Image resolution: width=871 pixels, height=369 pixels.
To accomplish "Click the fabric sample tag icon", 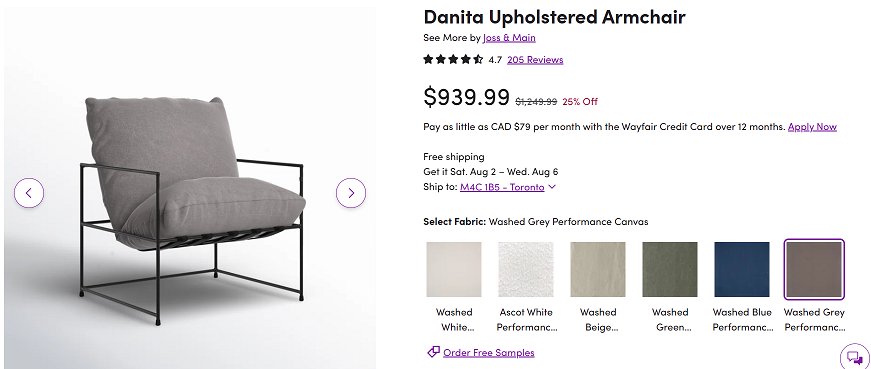I will 433,352.
